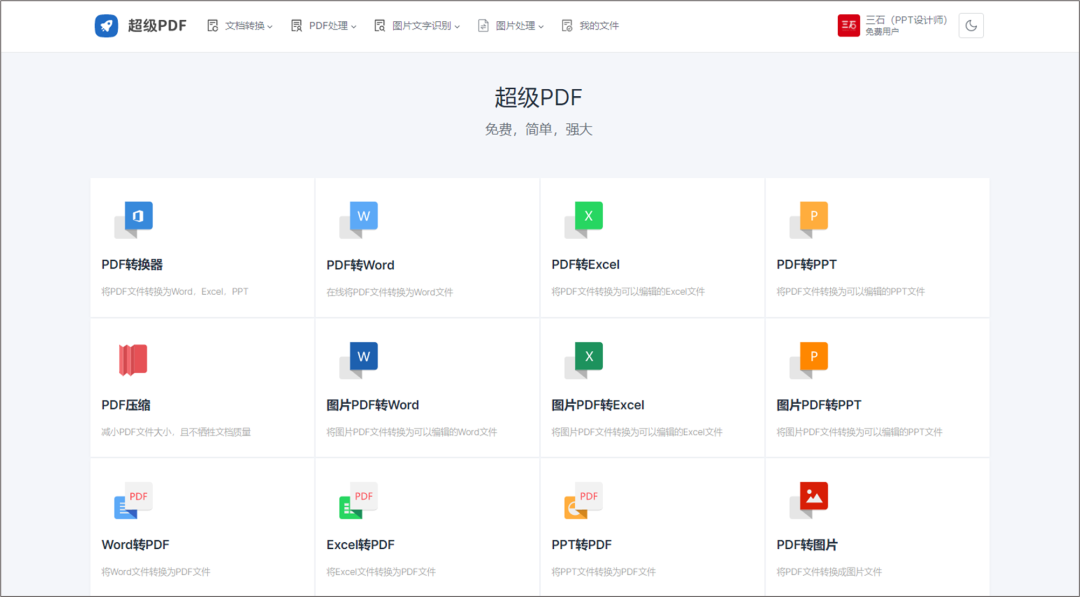This screenshot has height=597, width=1080.
Task: Expand the 图片处理 menu
Action: click(511, 26)
